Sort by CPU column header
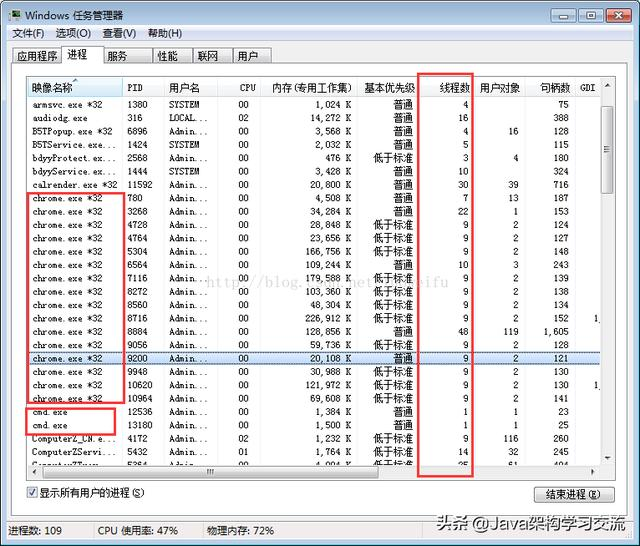 (x=238, y=87)
